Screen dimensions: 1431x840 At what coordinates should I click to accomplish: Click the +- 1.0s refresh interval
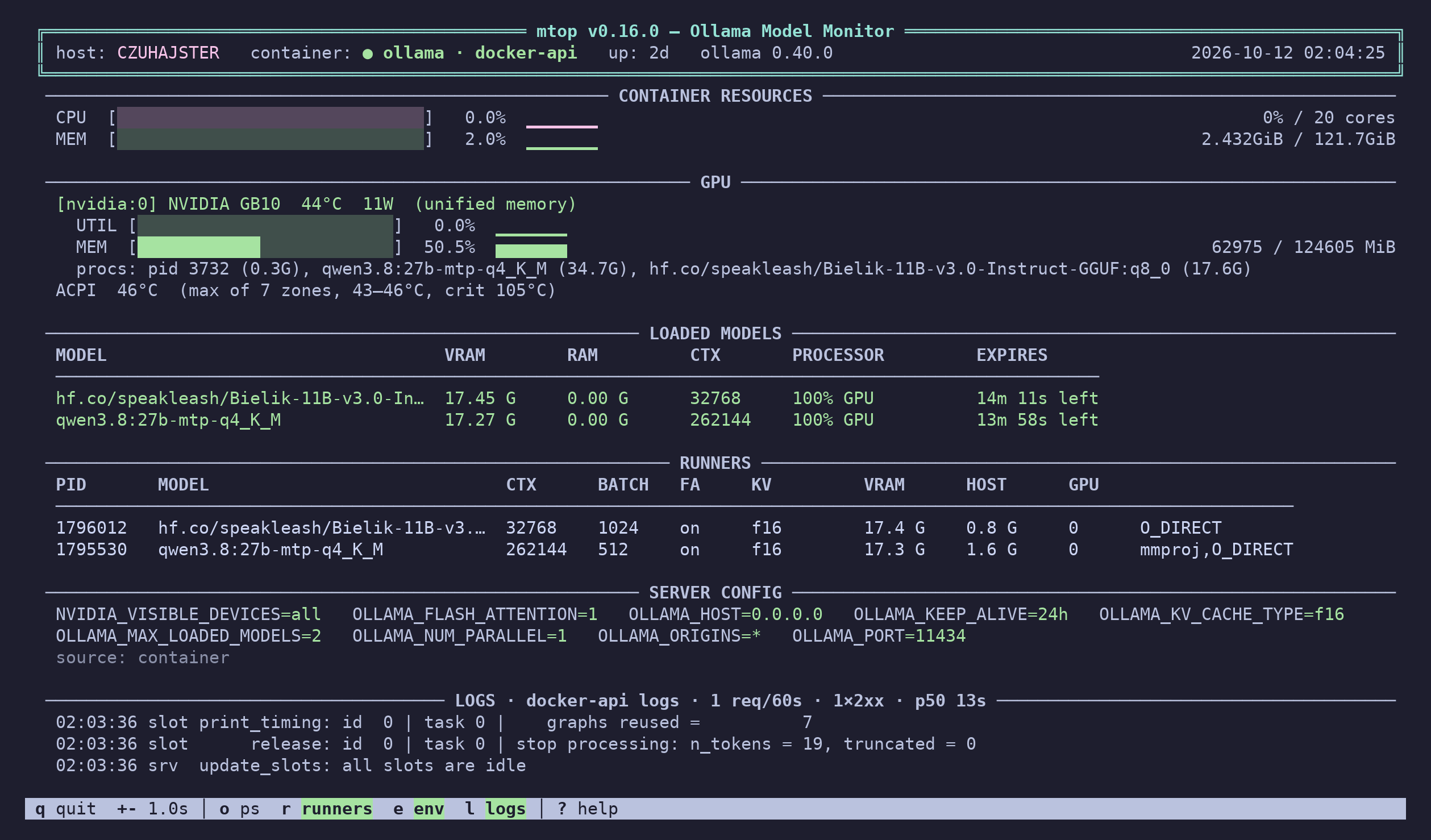click(x=152, y=808)
